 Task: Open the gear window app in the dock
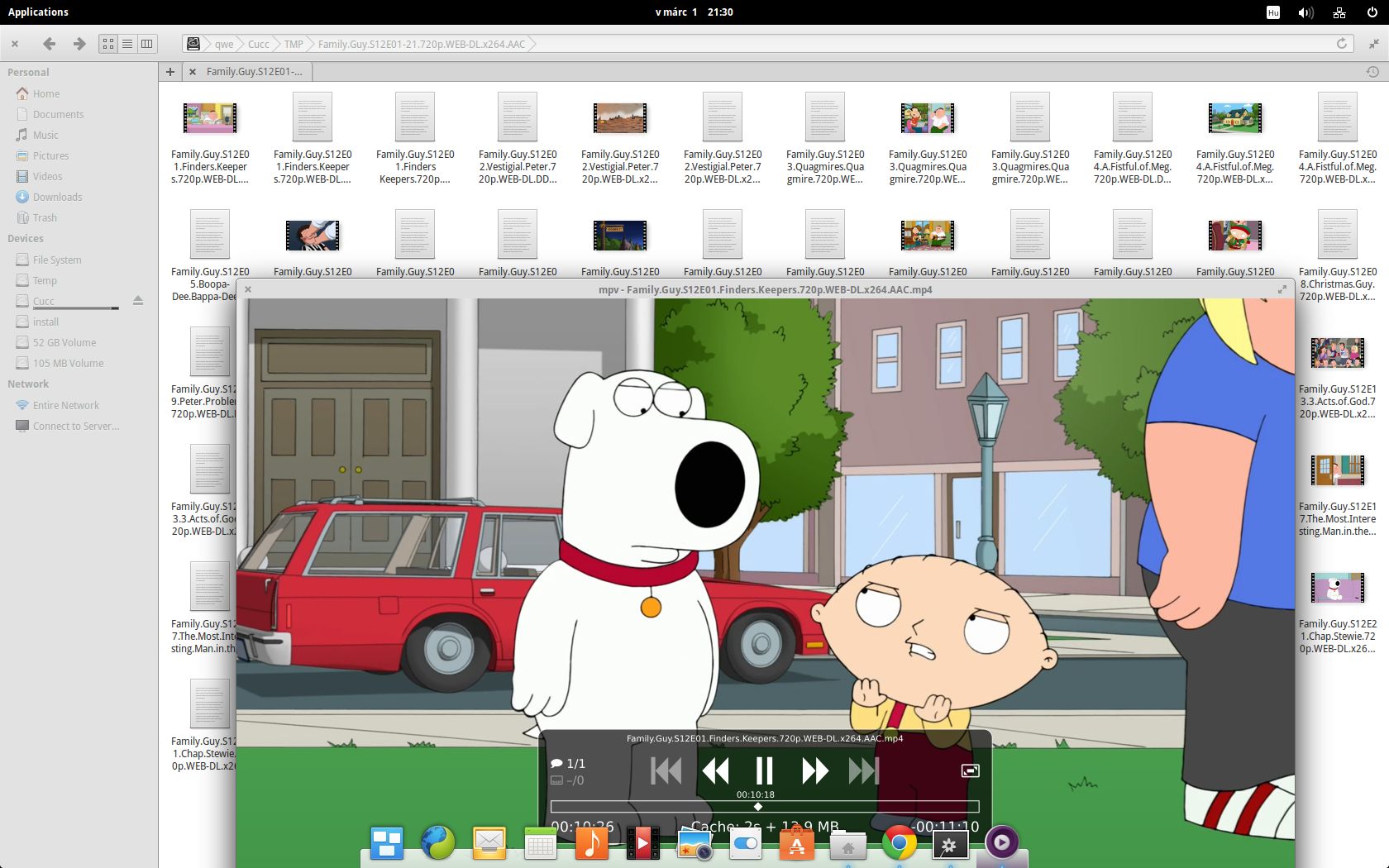tap(951, 844)
